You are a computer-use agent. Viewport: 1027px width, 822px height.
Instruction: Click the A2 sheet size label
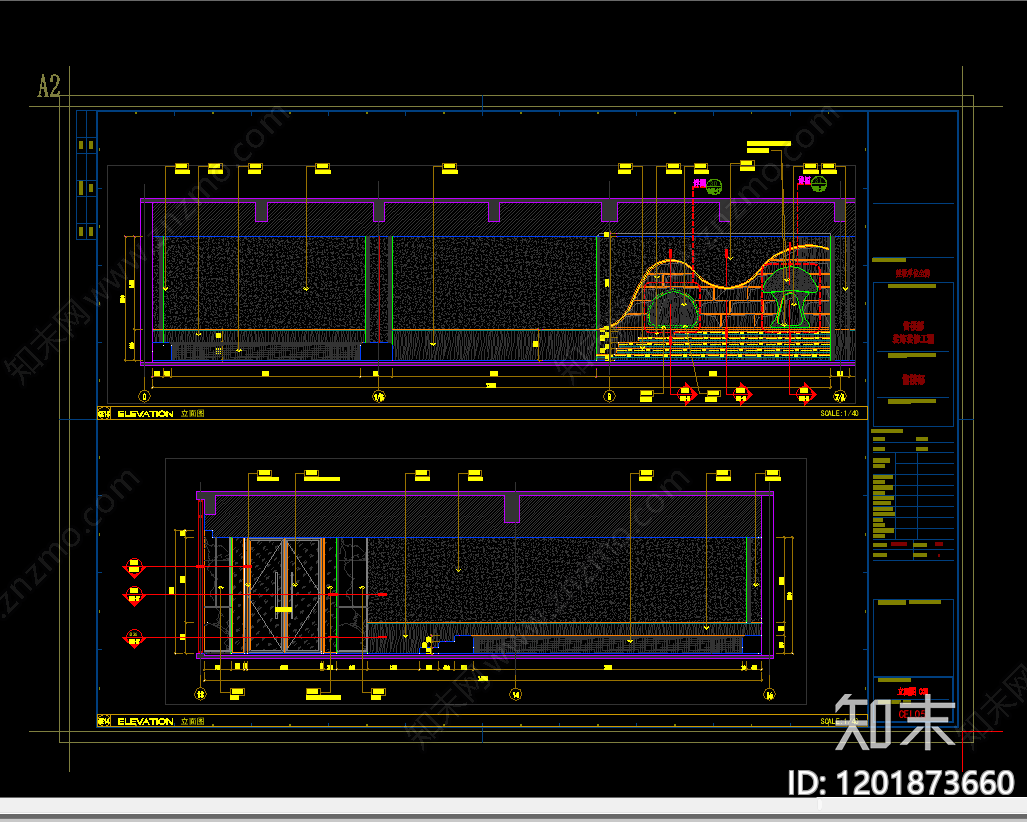(49, 86)
